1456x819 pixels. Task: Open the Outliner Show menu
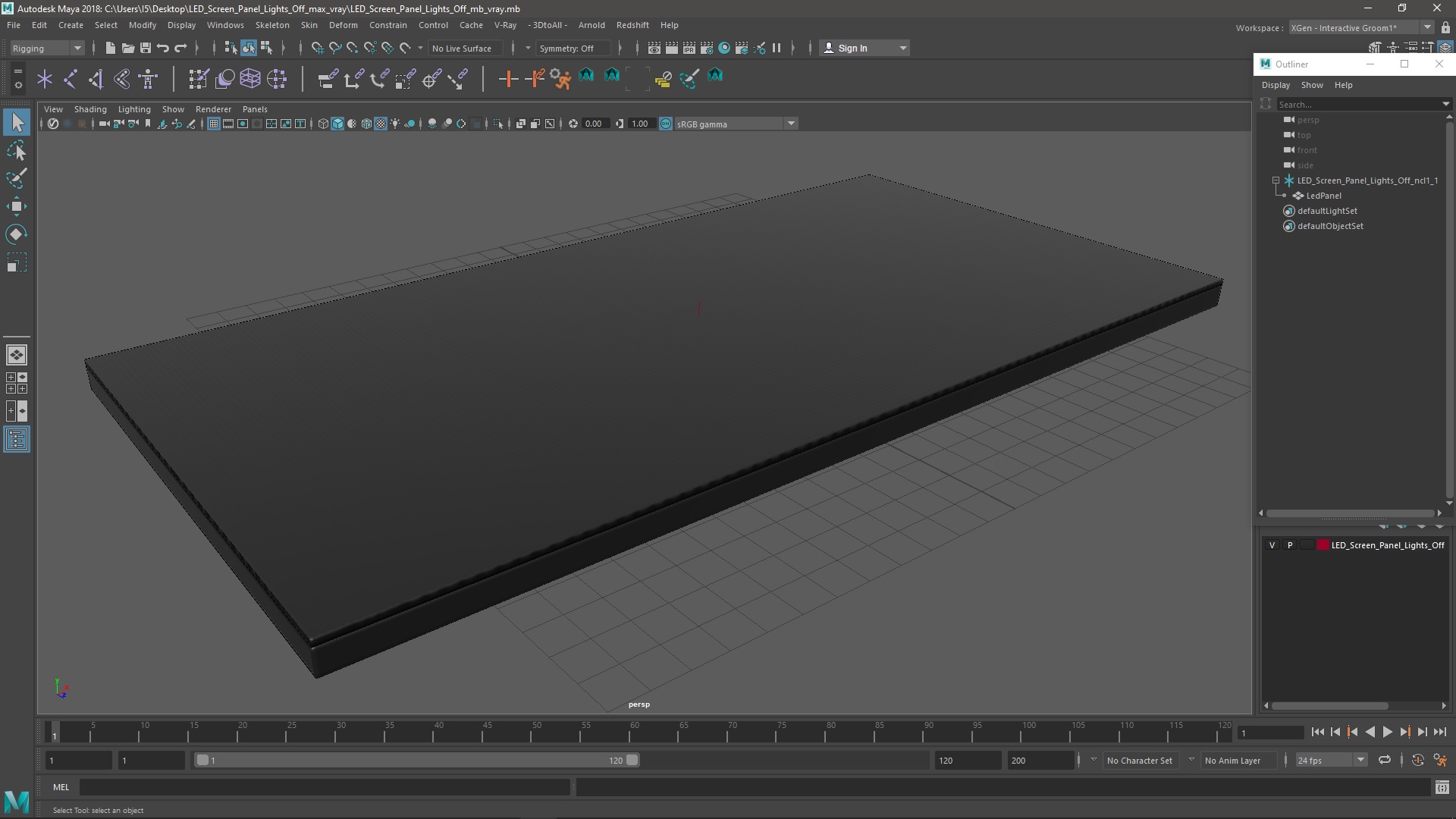[1312, 85]
